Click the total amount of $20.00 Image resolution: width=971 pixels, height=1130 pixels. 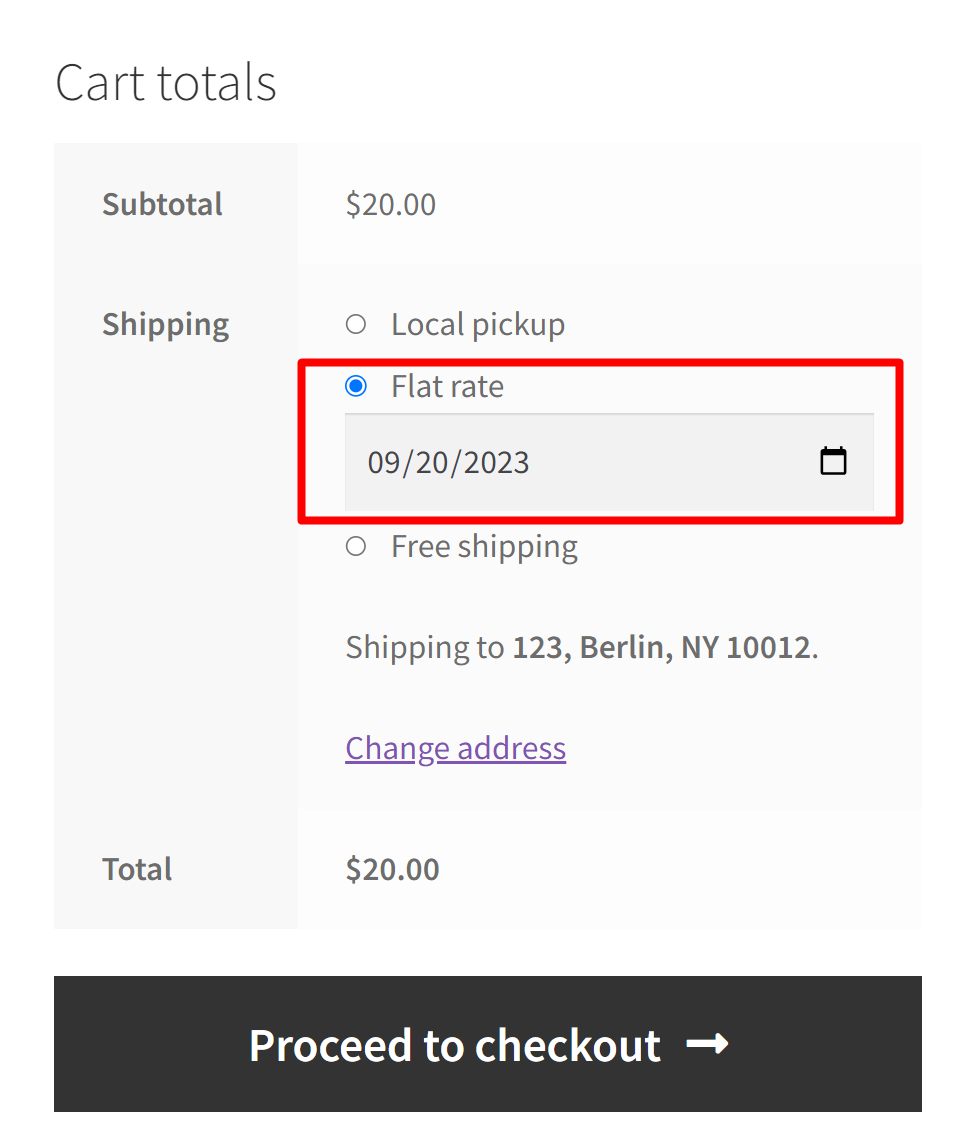tap(392, 868)
